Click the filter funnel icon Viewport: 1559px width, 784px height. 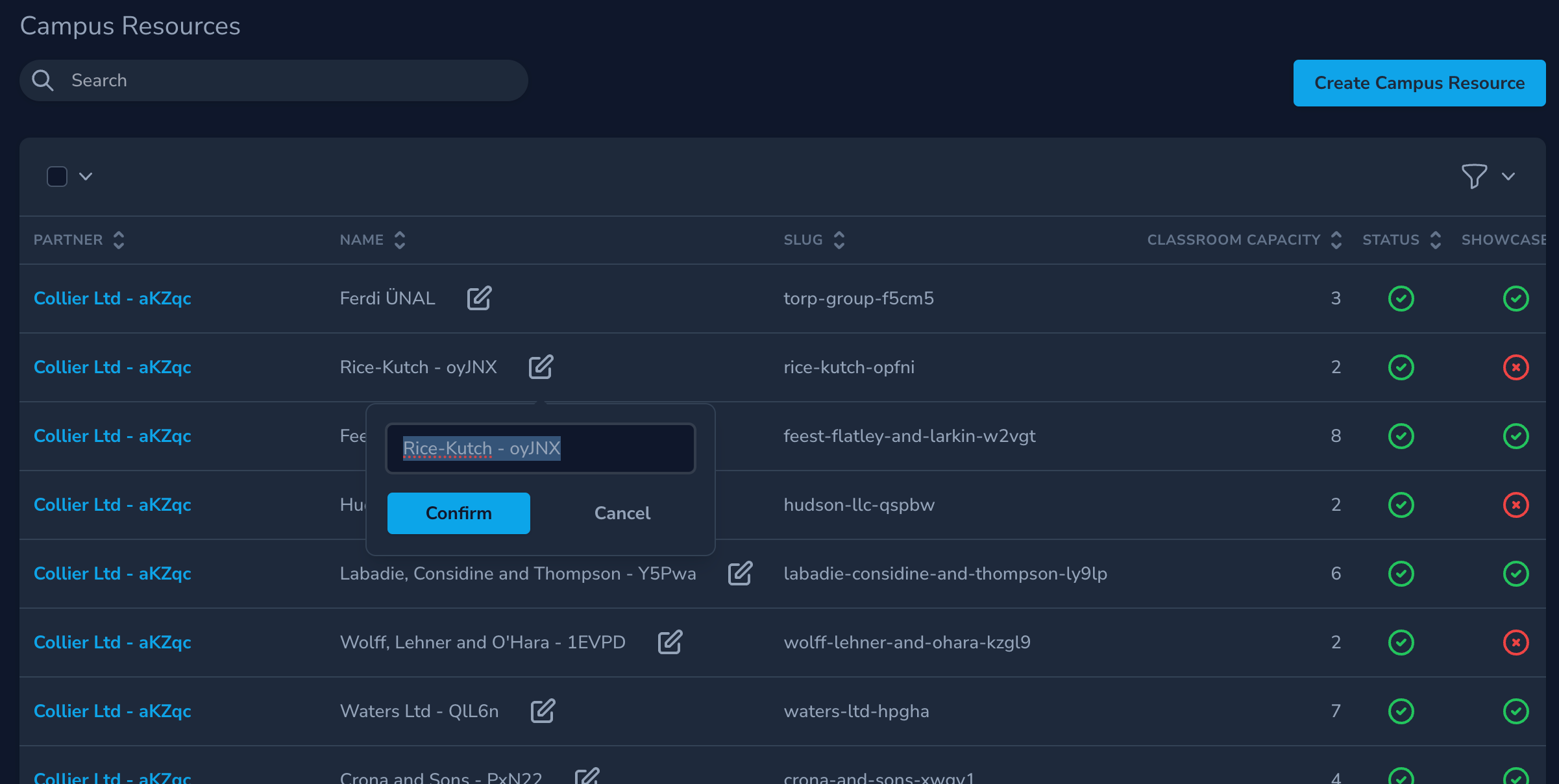click(x=1473, y=176)
